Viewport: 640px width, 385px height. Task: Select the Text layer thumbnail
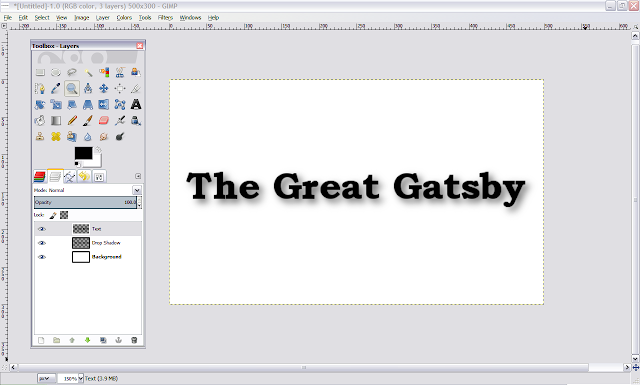[x=81, y=229]
